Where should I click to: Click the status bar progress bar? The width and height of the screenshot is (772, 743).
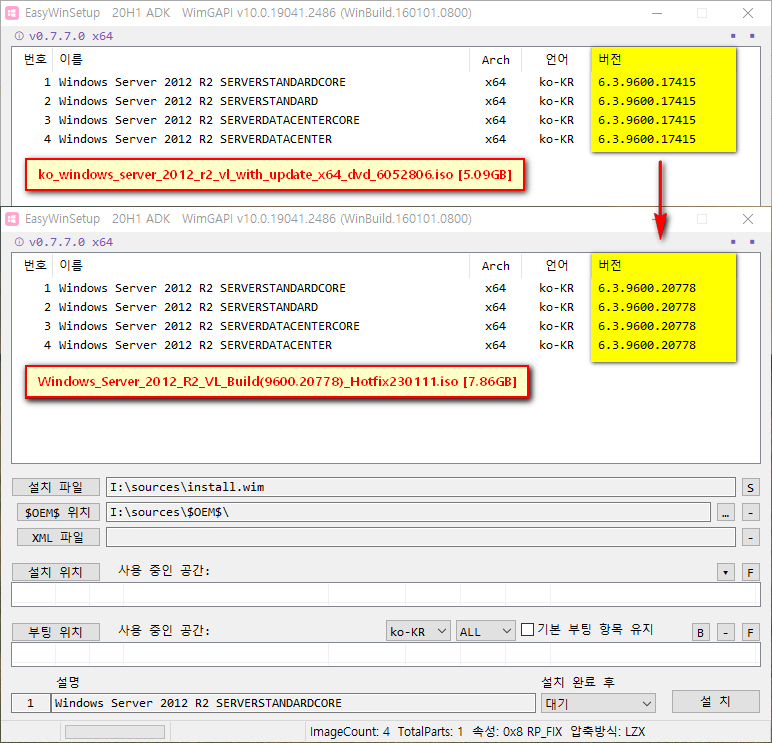click(115, 732)
